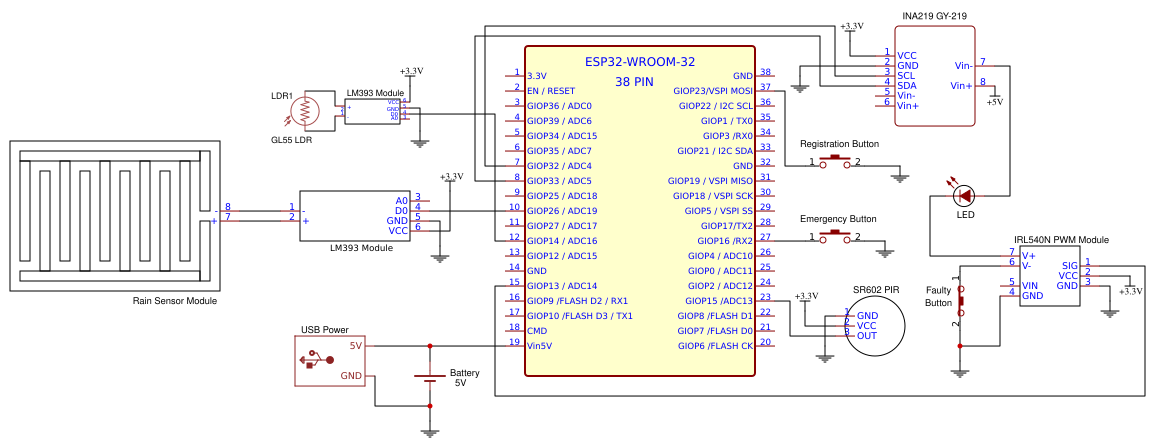Click the Registration Button switch symbol
Screen dimensions: 1155x447
[x=835, y=161]
